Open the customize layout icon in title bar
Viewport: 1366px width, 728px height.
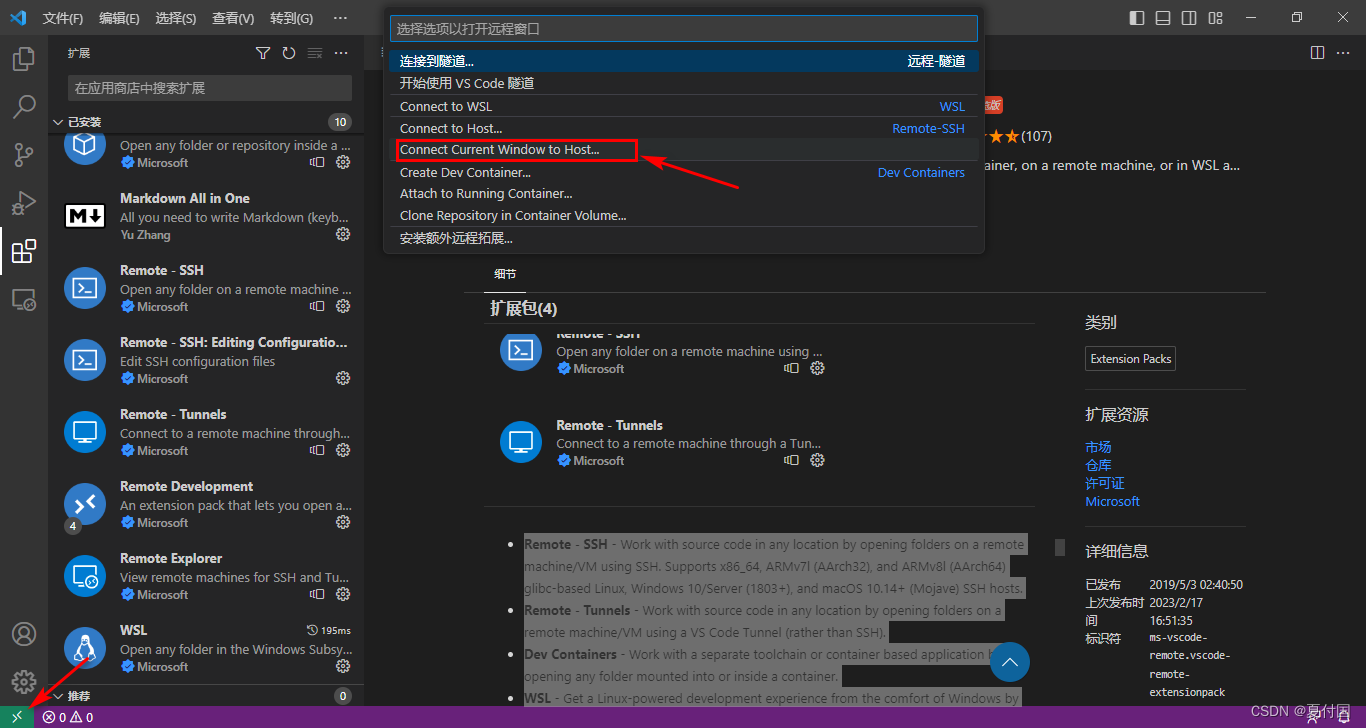(x=1215, y=18)
